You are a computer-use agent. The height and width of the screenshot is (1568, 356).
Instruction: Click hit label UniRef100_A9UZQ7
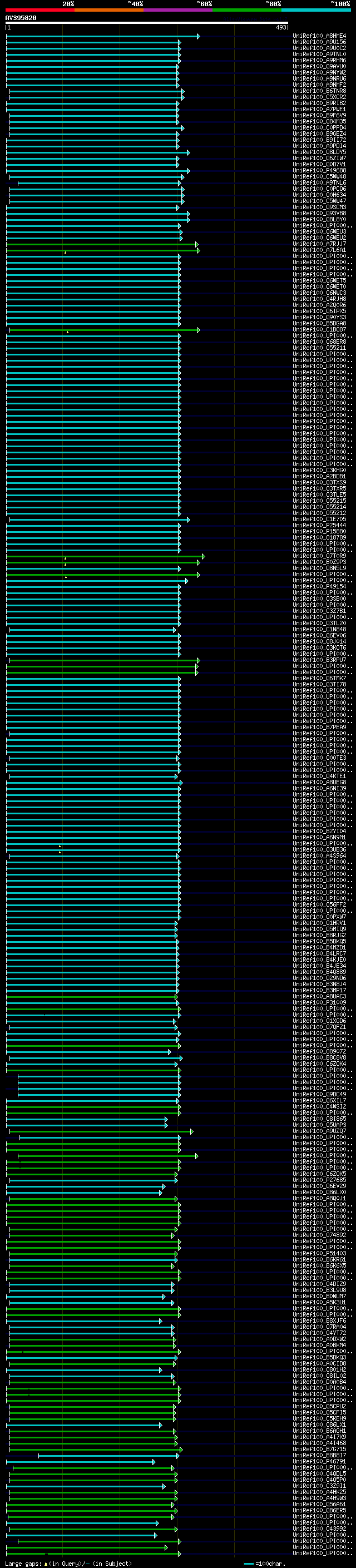(x=319, y=1131)
